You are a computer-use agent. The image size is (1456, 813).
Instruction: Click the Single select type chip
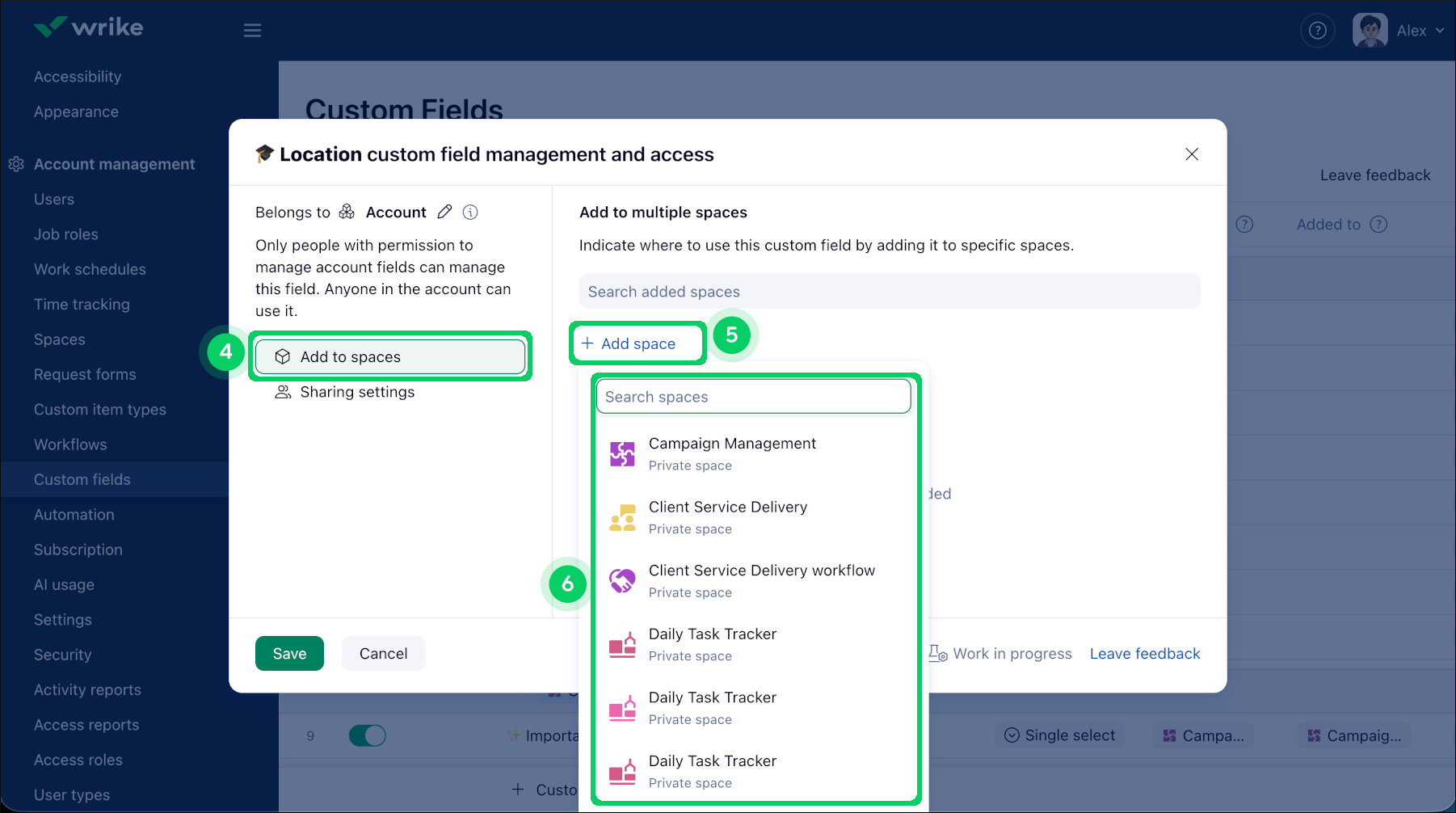pos(1059,735)
